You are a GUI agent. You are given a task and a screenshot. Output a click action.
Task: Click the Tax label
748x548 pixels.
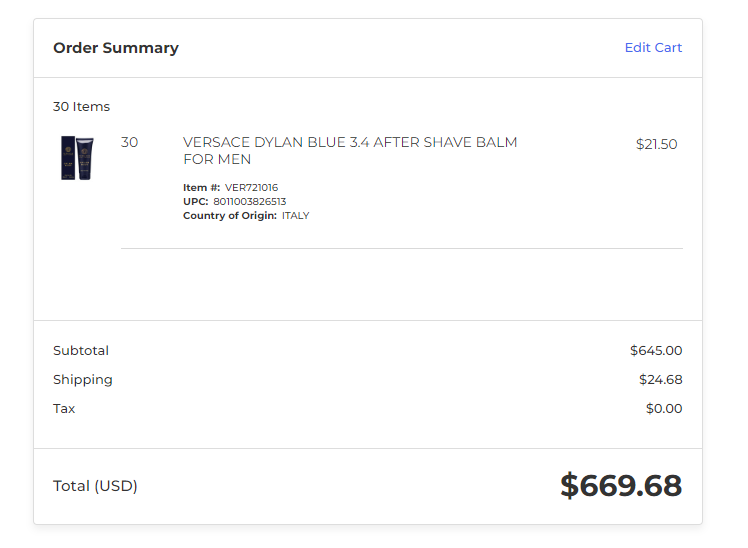64,409
